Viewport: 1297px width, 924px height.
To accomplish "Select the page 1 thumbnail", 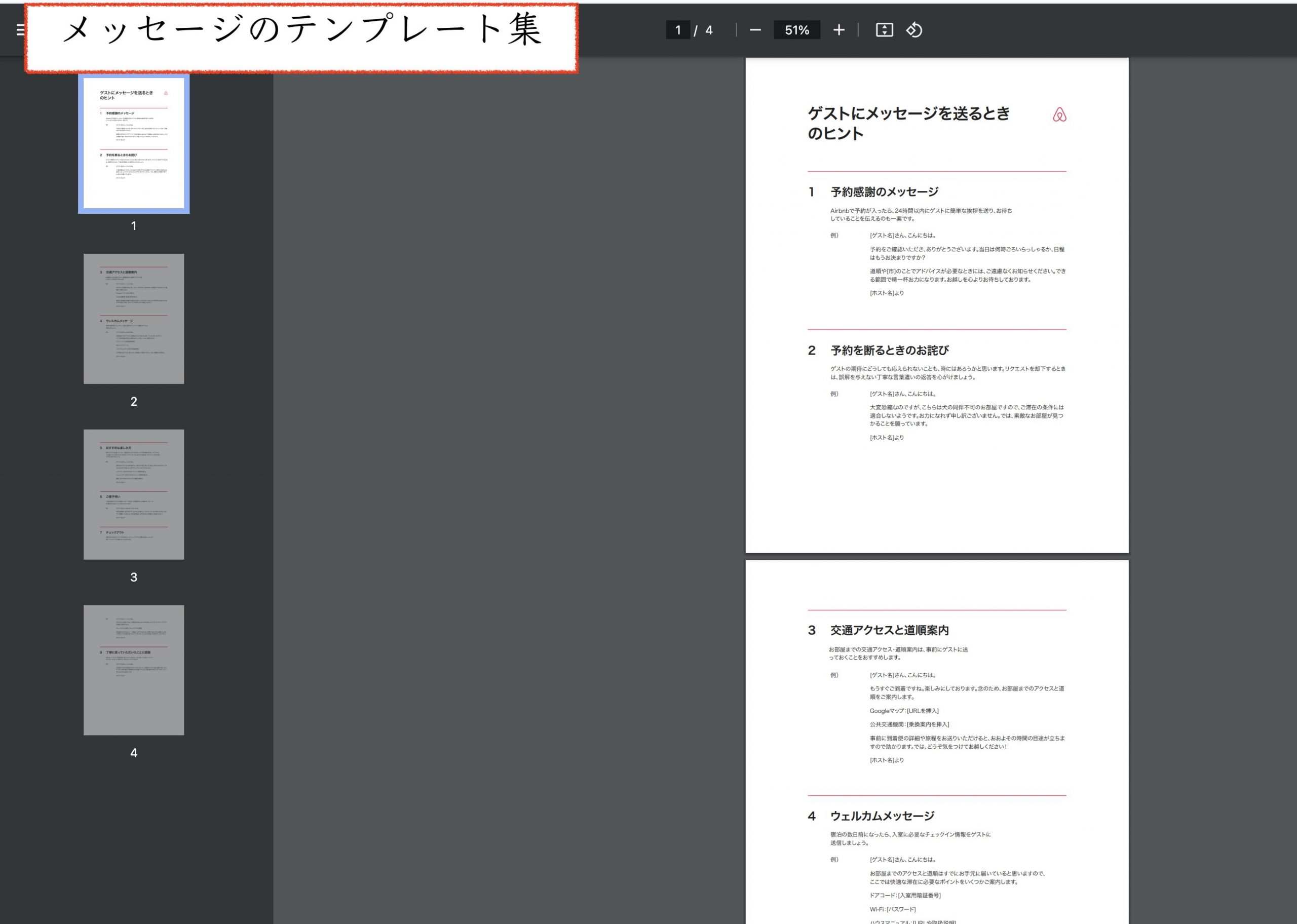I will pyautogui.click(x=134, y=143).
